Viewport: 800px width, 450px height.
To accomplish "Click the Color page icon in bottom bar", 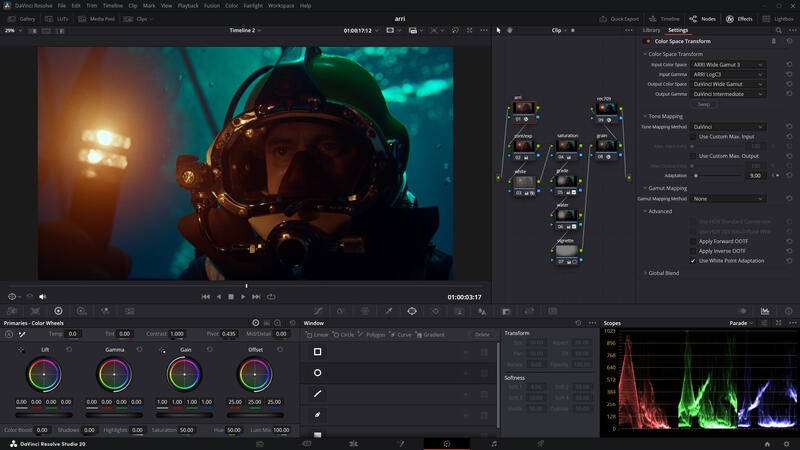I will tap(447, 443).
